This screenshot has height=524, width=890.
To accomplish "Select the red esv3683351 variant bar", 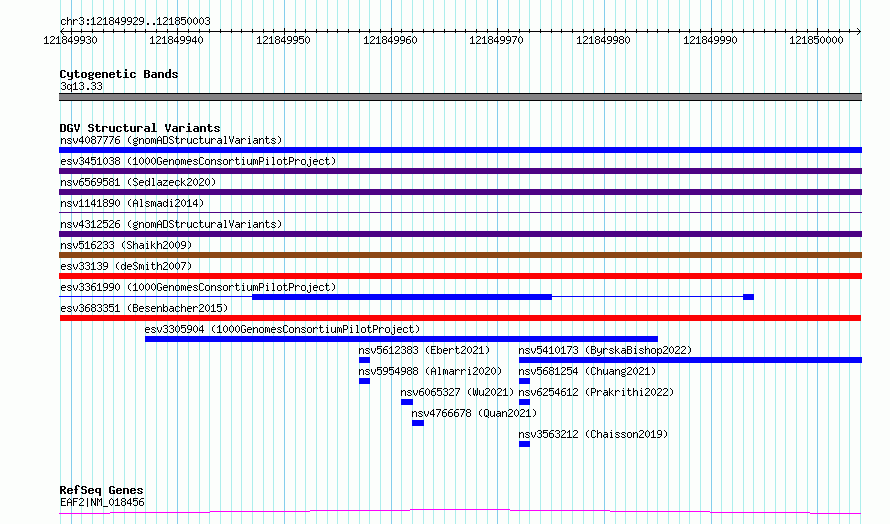I will (x=460, y=318).
